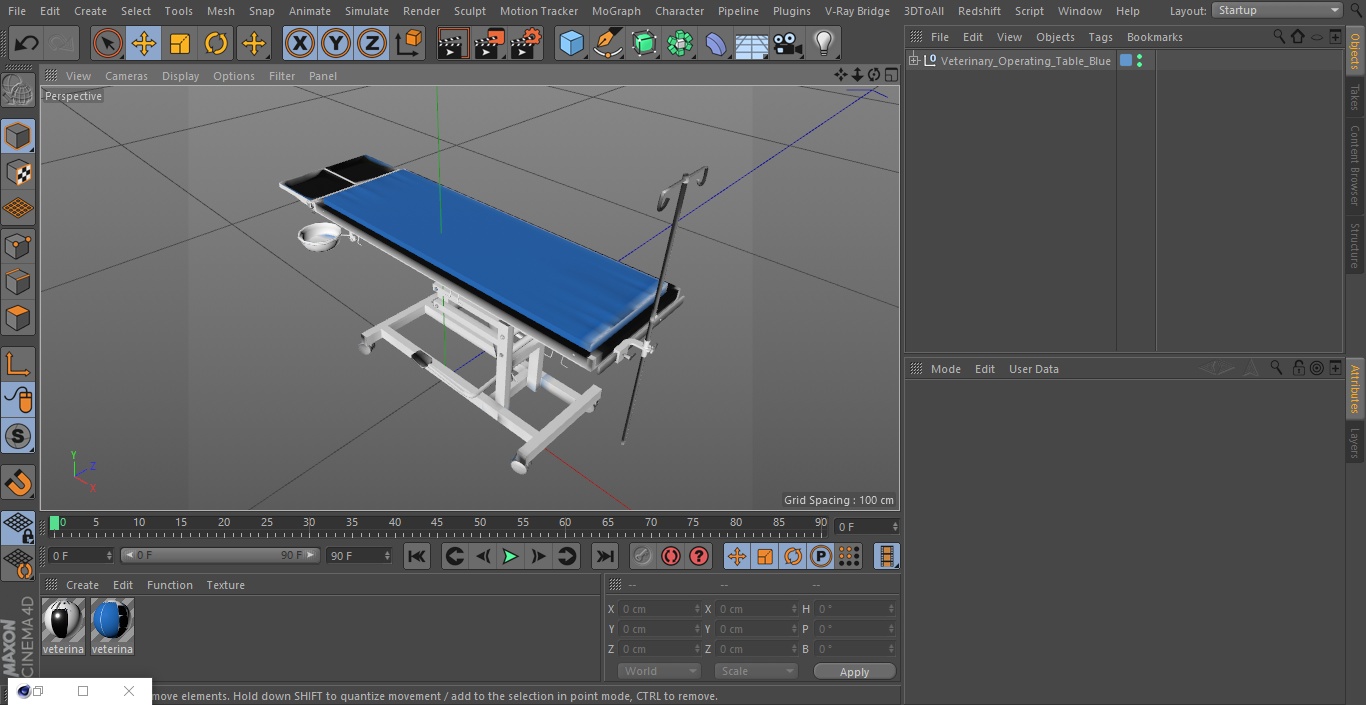Add a camera object
Viewport: 1366px width, 705px height.
pos(788,43)
